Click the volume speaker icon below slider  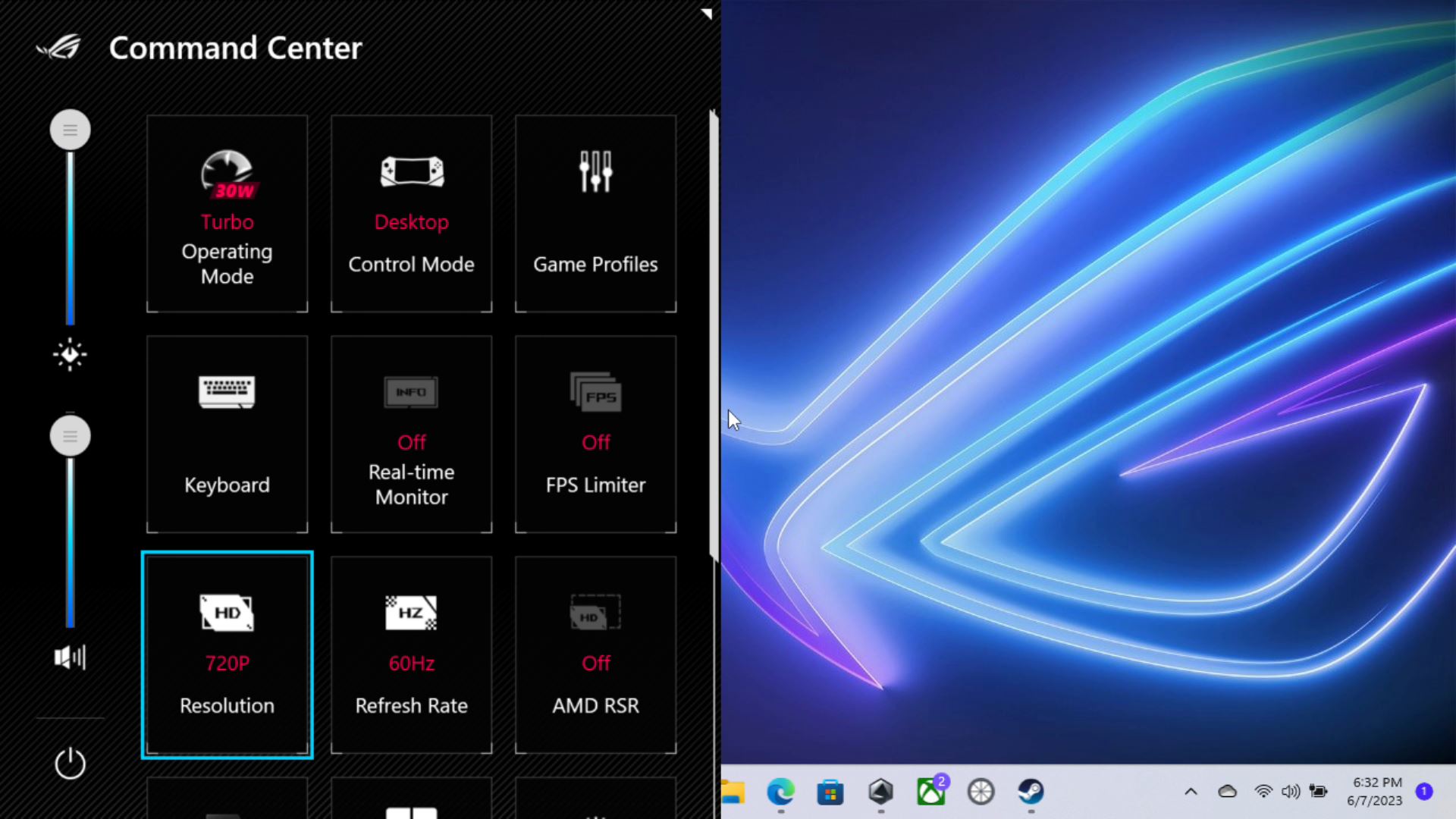(70, 657)
